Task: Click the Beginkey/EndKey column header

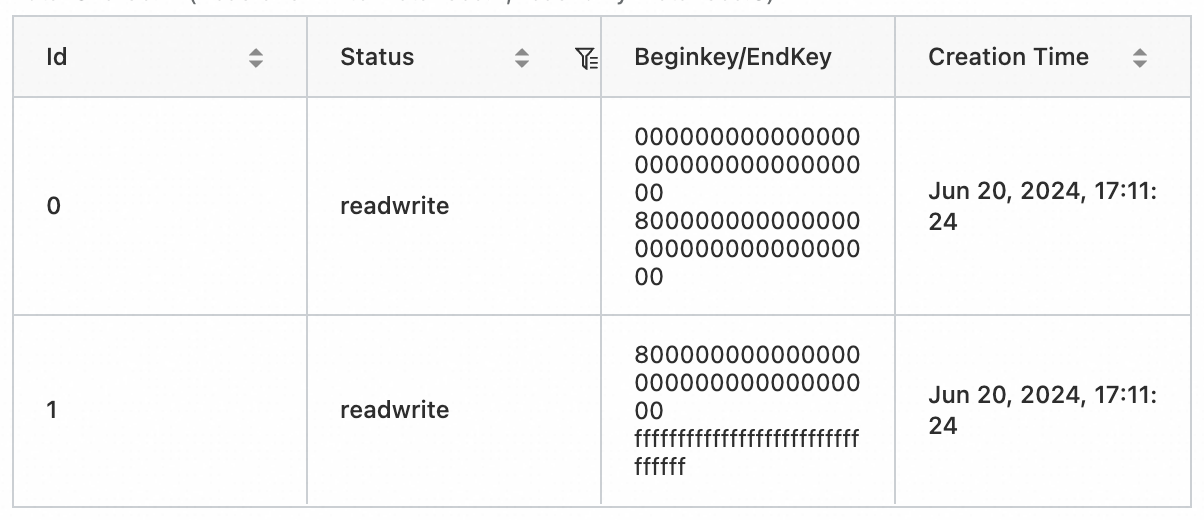Action: pyautogui.click(x=732, y=57)
